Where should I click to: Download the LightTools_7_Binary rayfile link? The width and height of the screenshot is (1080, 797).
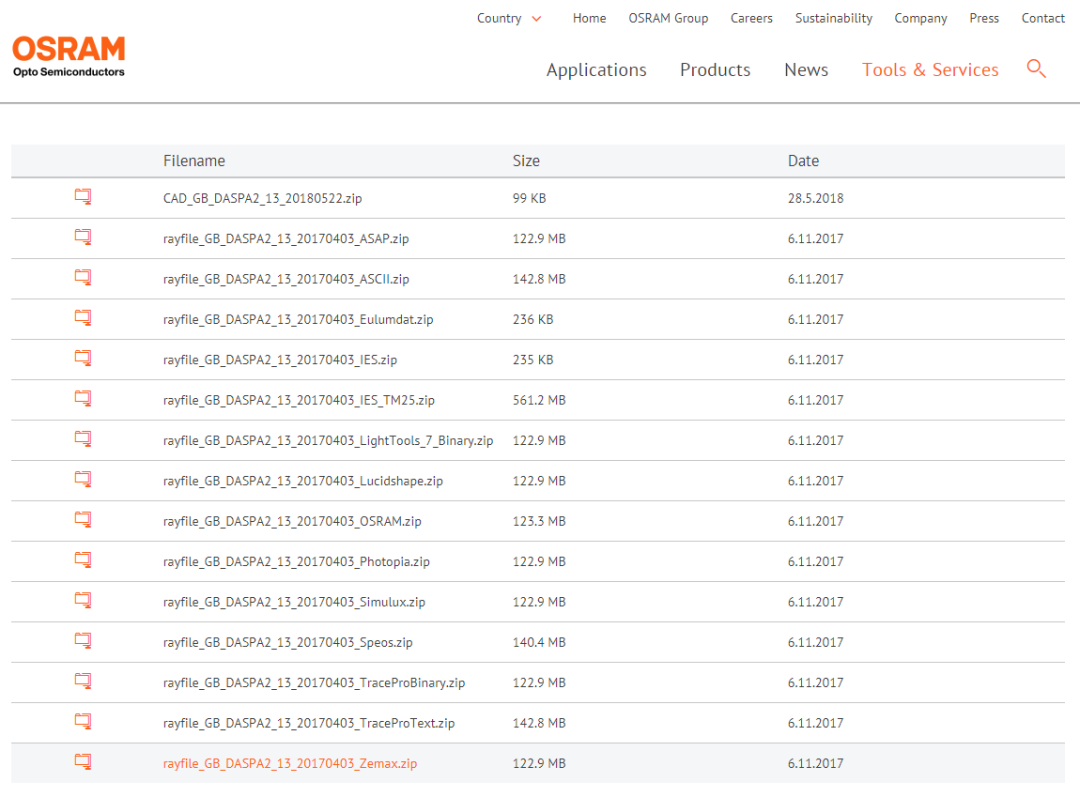pos(328,441)
